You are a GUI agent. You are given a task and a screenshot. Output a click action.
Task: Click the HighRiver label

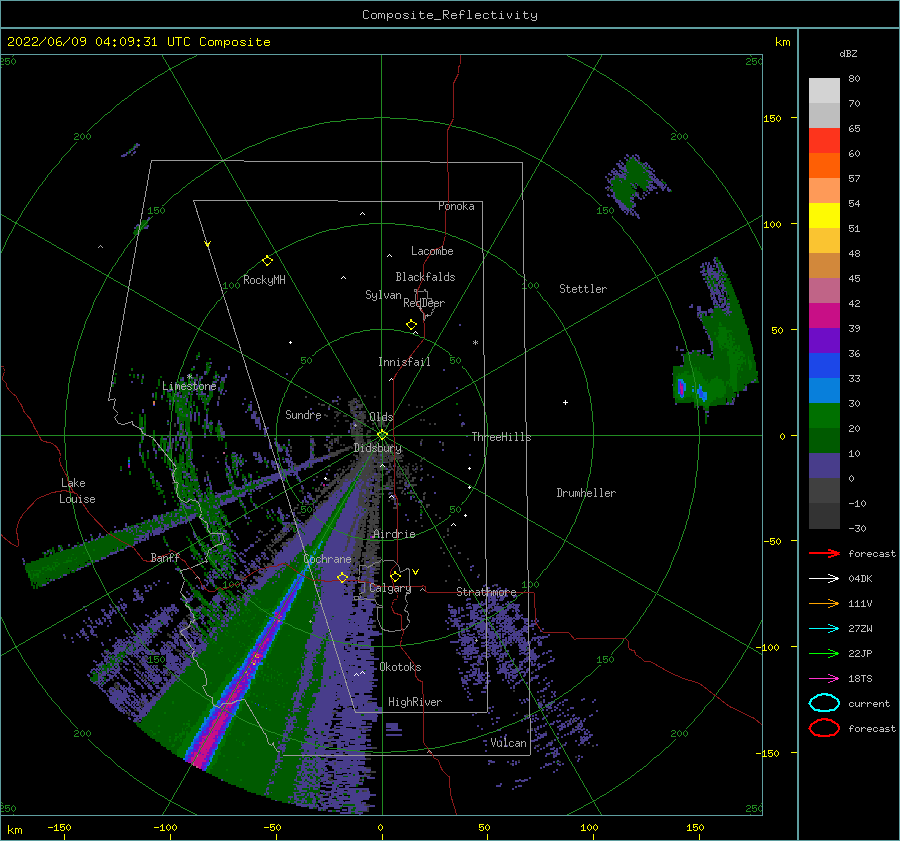click(x=415, y=702)
